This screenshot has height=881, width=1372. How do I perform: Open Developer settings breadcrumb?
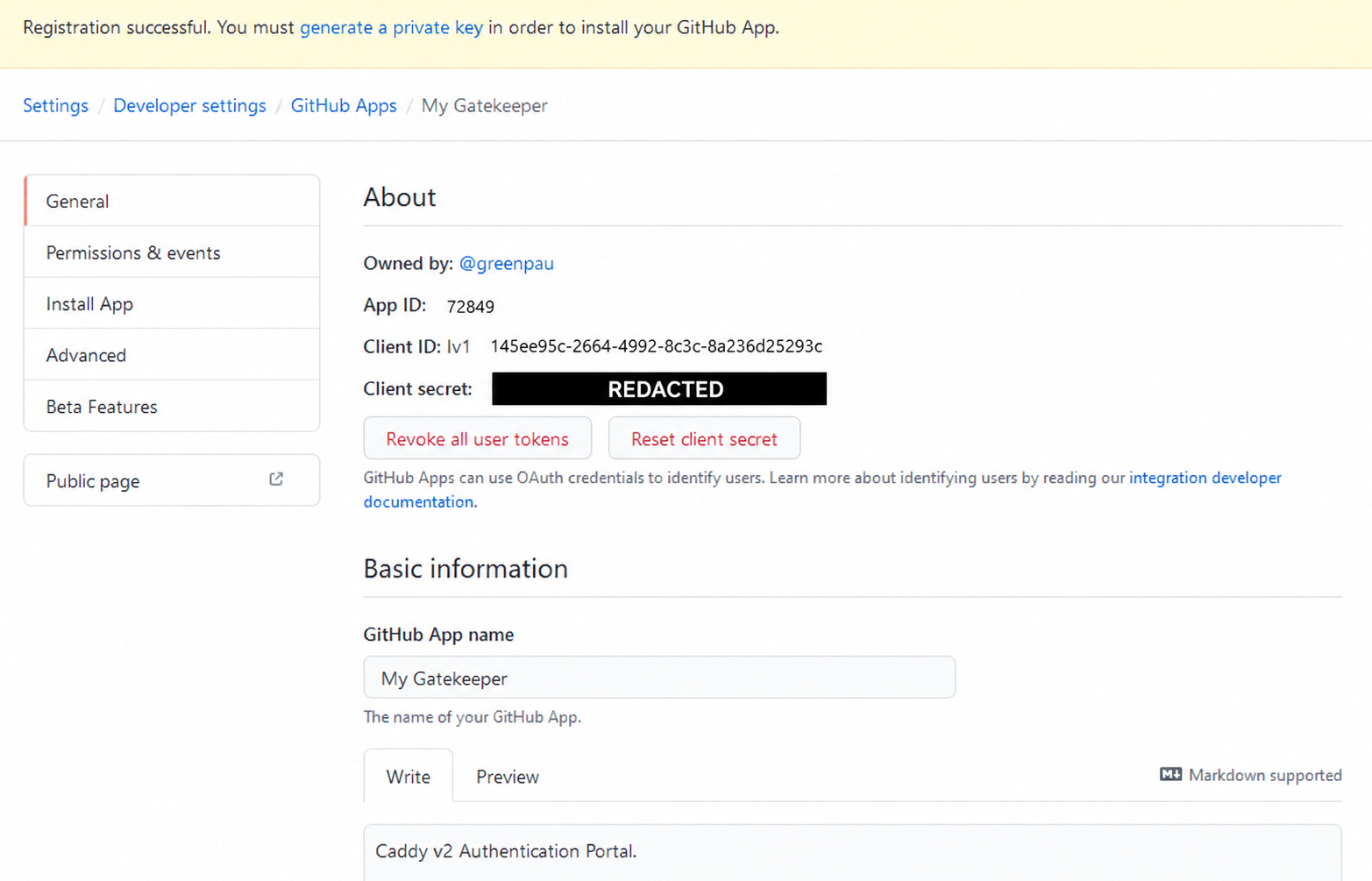point(189,105)
